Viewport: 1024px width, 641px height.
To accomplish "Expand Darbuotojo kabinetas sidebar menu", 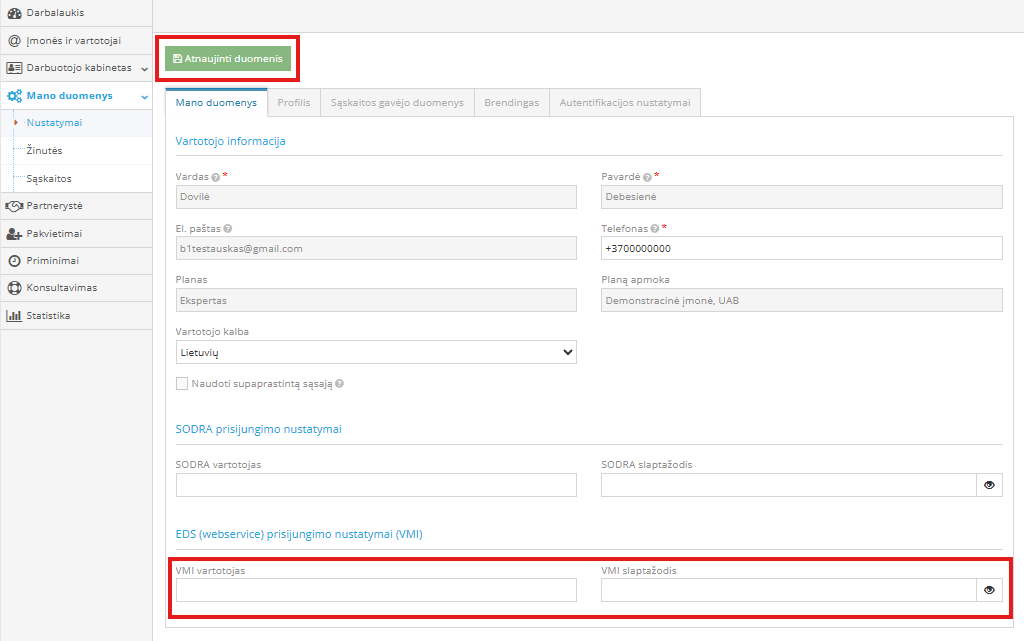I will (144, 69).
